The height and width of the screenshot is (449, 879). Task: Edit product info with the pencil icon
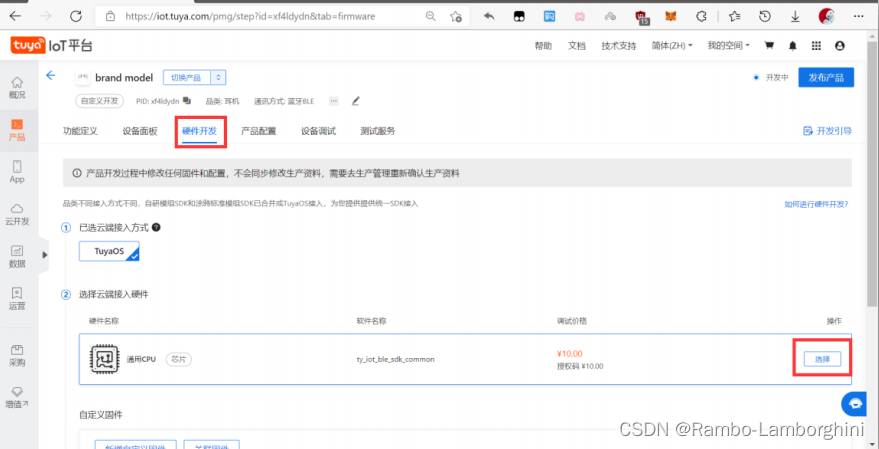[355, 101]
